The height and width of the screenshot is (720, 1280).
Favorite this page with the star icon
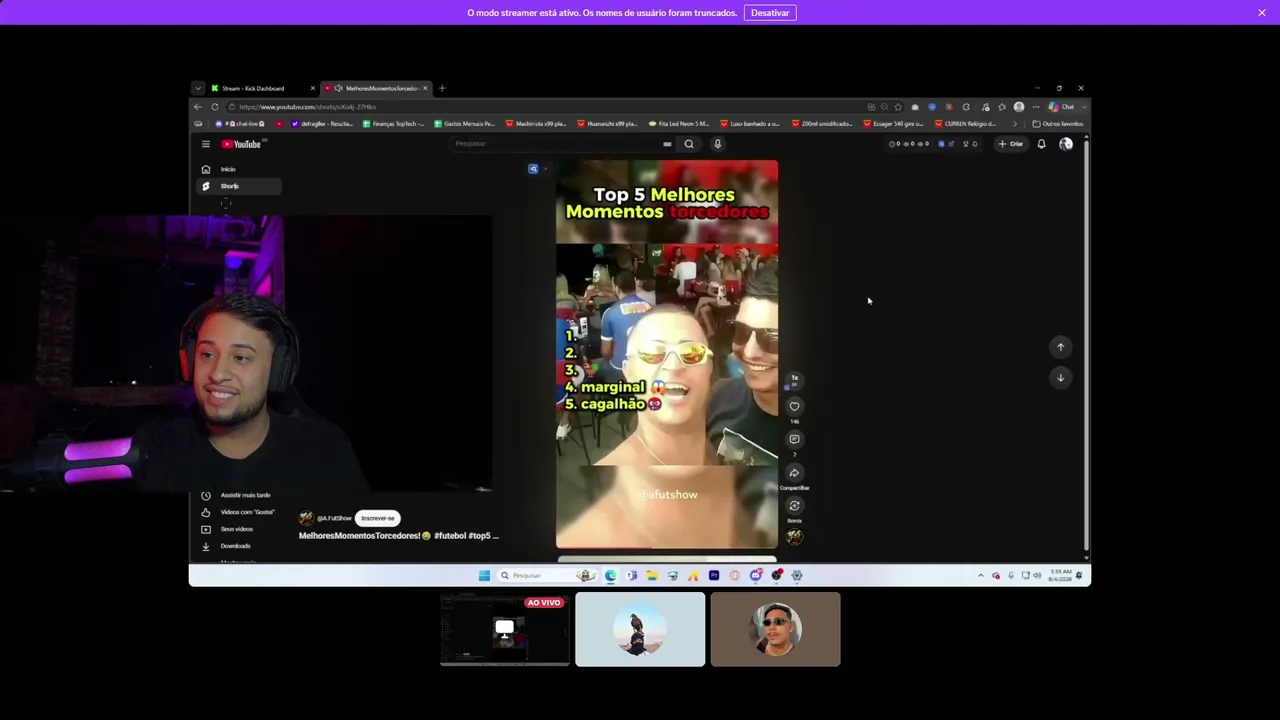coord(898,107)
